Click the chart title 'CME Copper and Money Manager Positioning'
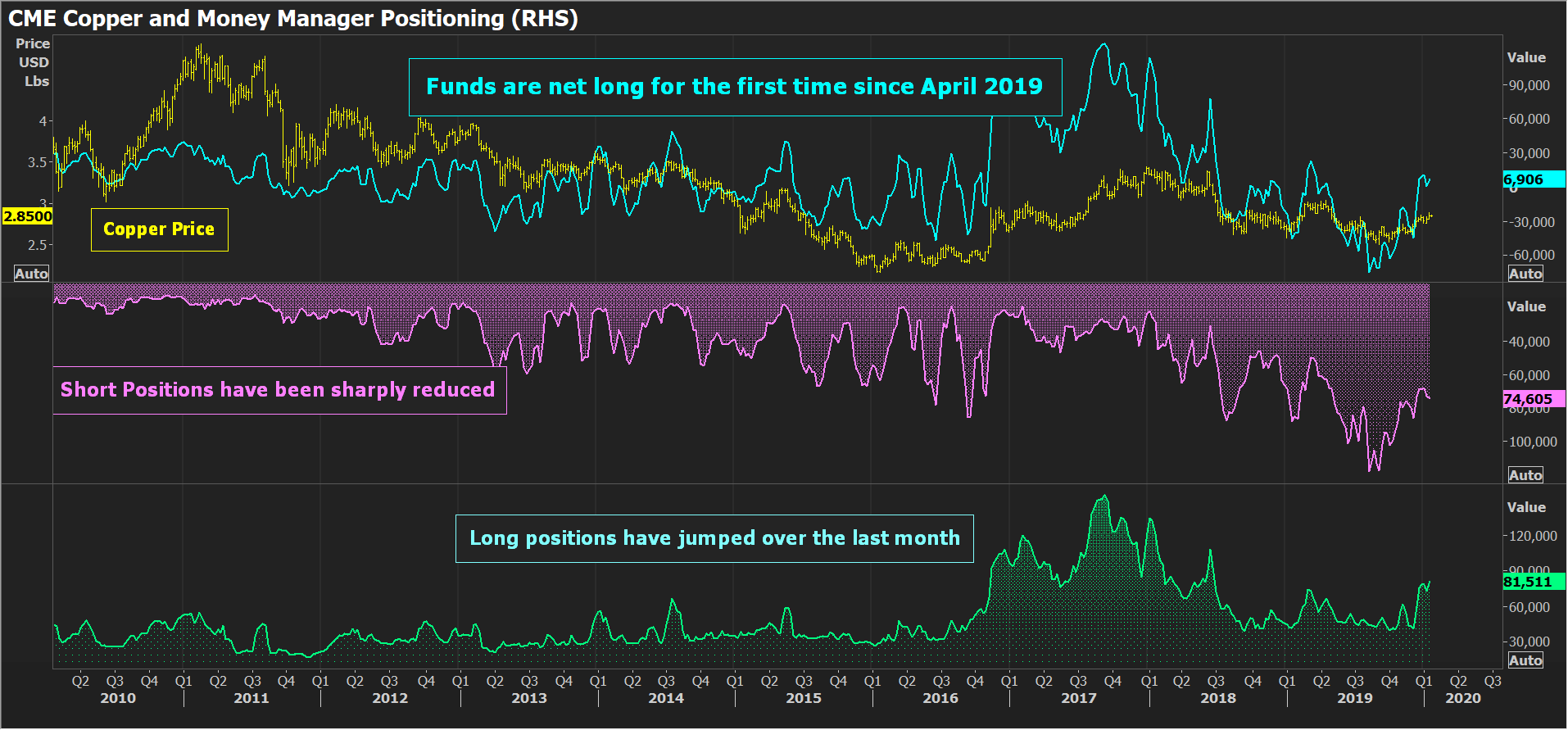1568x730 pixels. tap(292, 18)
